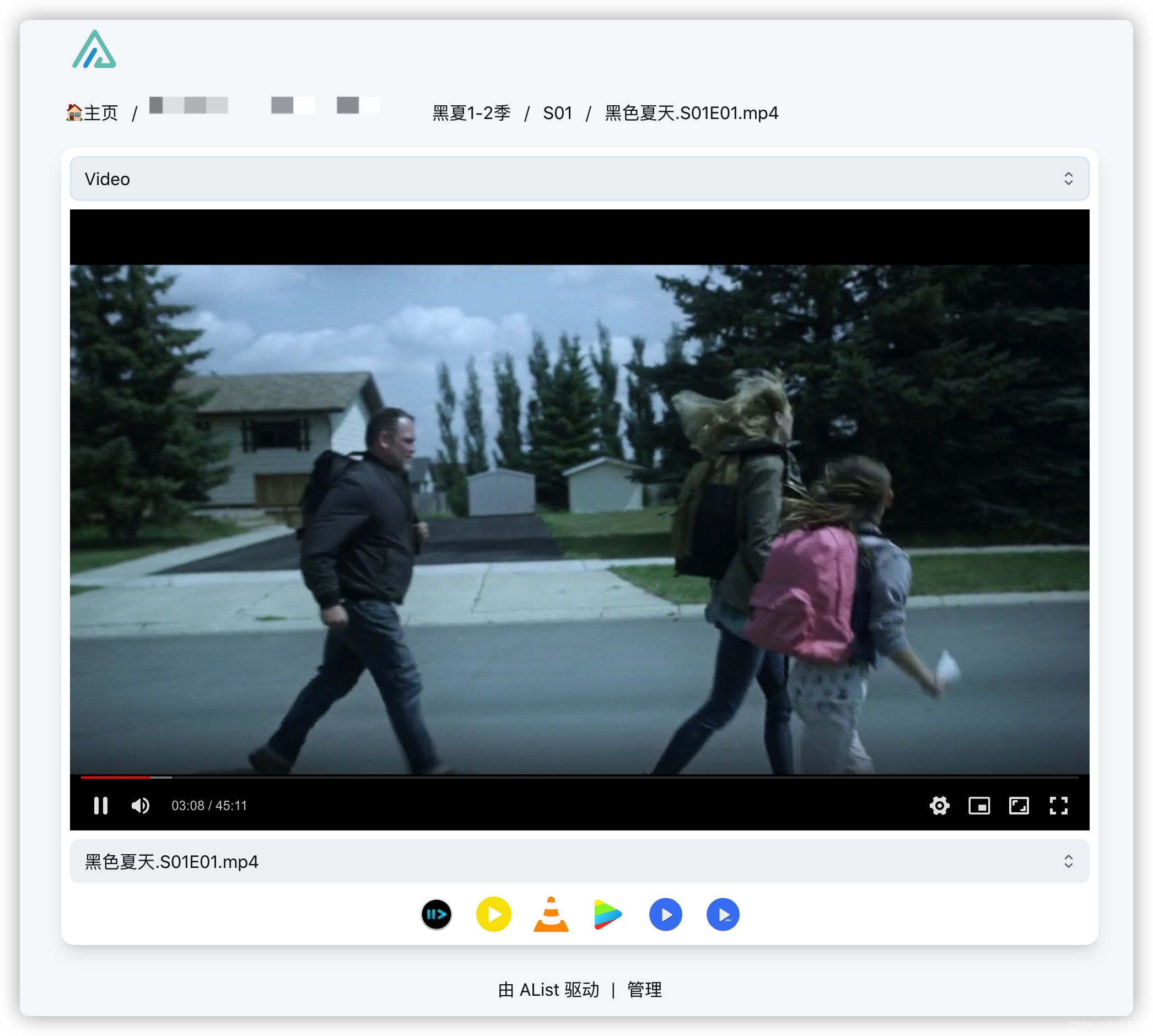Open the Video preview type dropdown
The image size is (1153, 1036).
579,179
